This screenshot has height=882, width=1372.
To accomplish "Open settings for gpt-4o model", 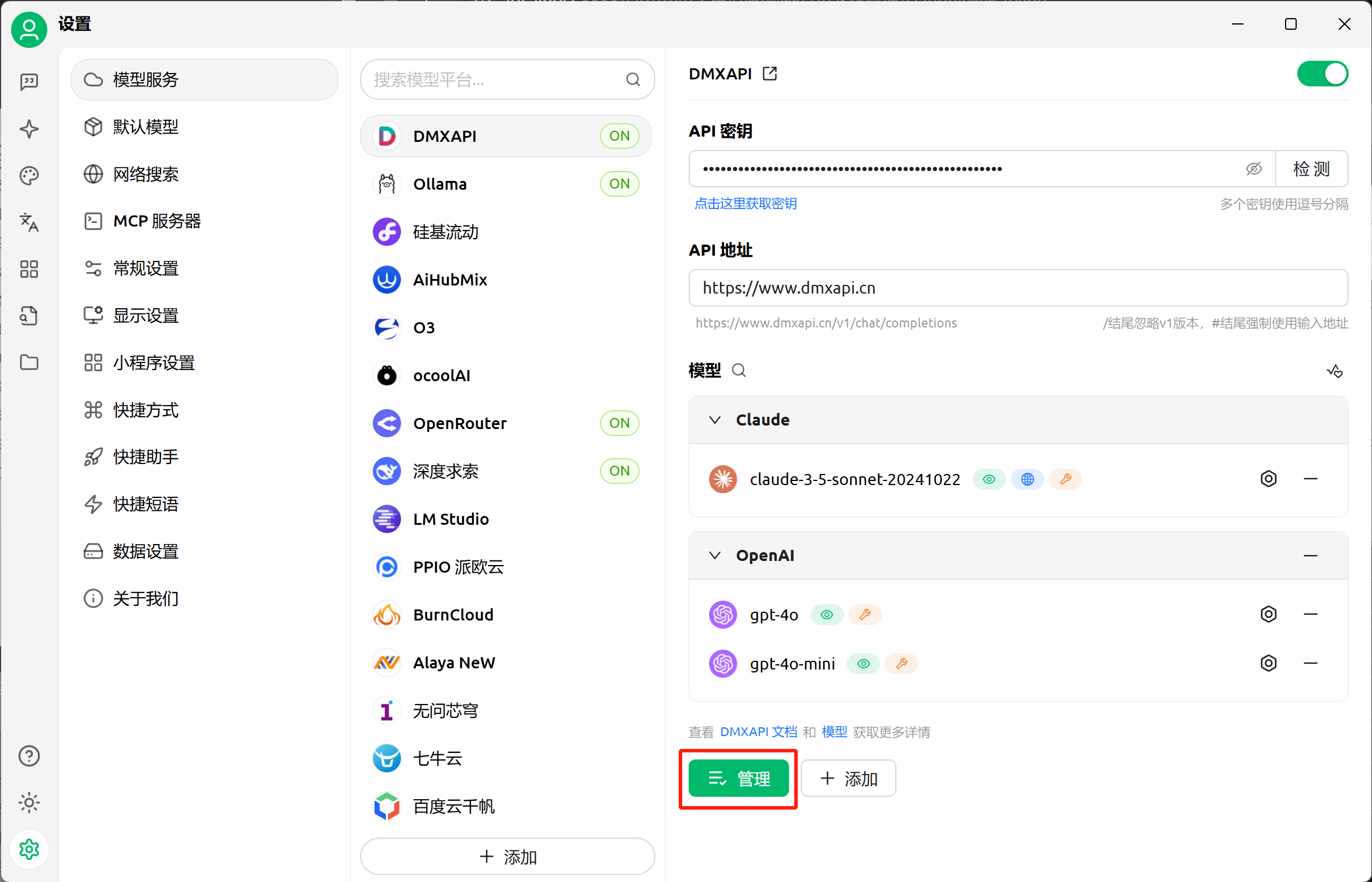I will [x=1268, y=614].
